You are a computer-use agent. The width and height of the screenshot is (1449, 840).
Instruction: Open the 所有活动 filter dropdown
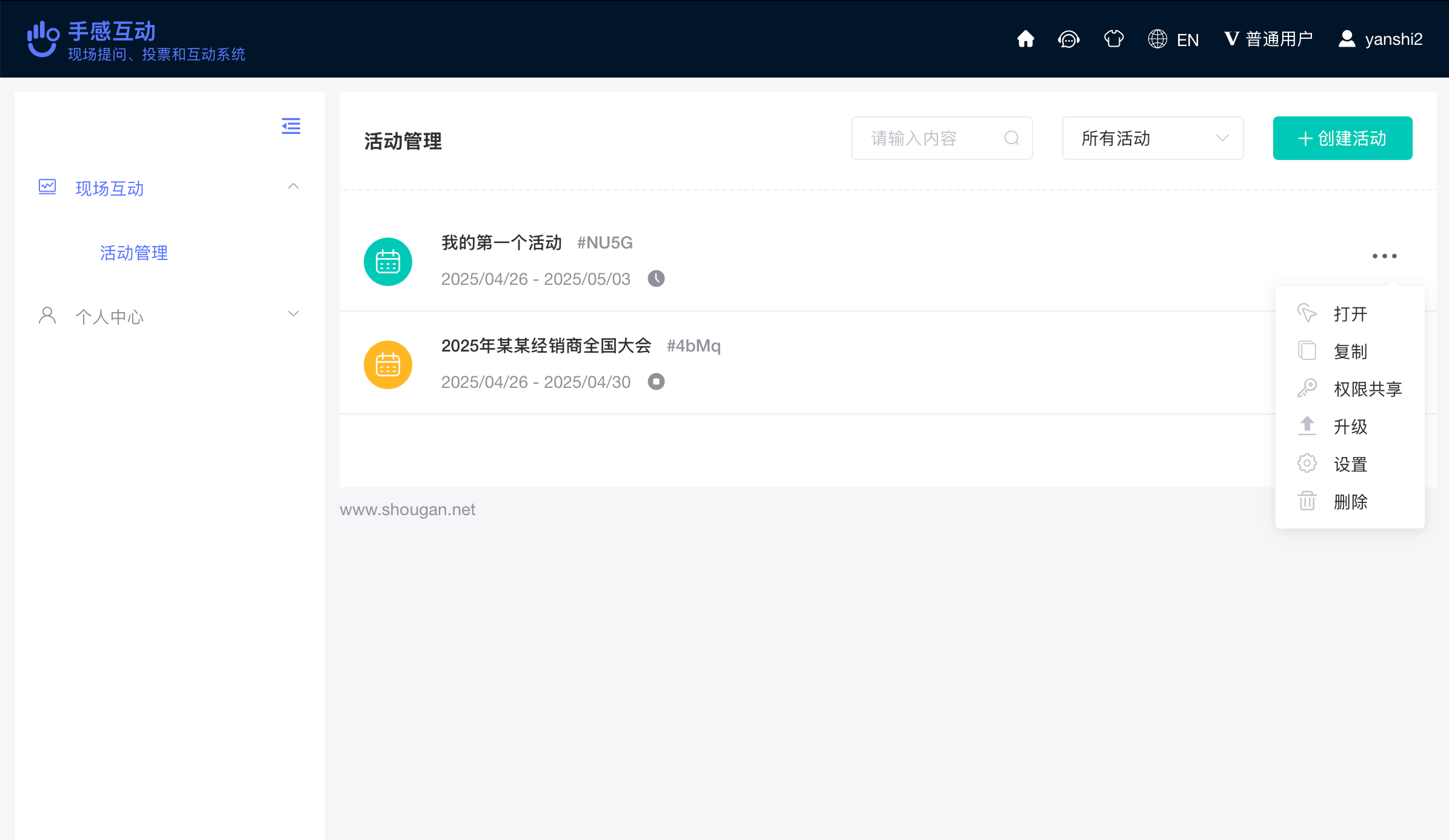(1153, 138)
